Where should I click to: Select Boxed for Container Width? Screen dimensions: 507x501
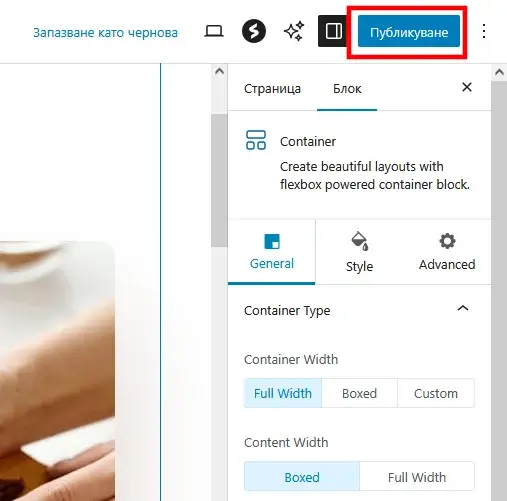[359, 393]
